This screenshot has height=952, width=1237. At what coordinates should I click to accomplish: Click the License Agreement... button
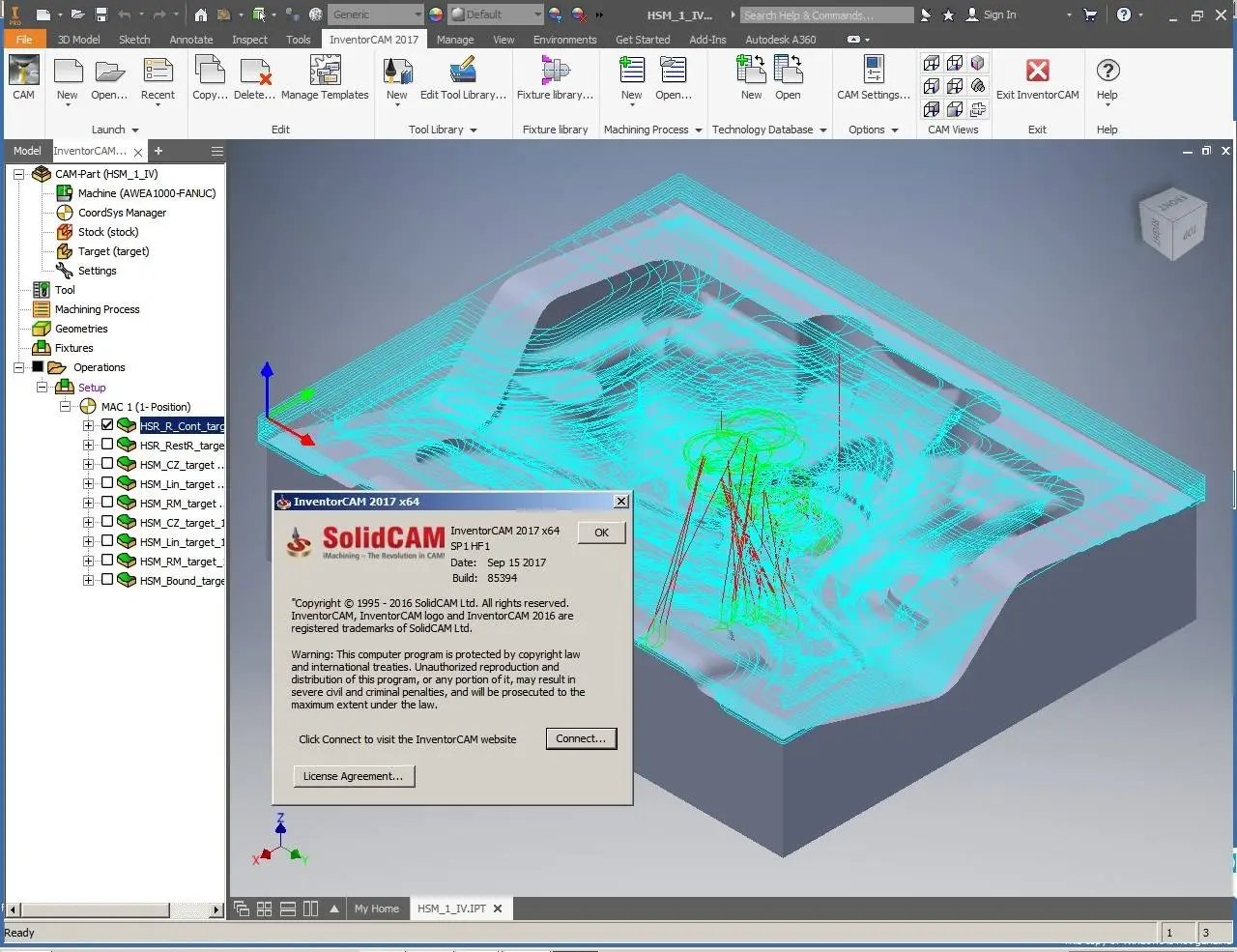354,776
